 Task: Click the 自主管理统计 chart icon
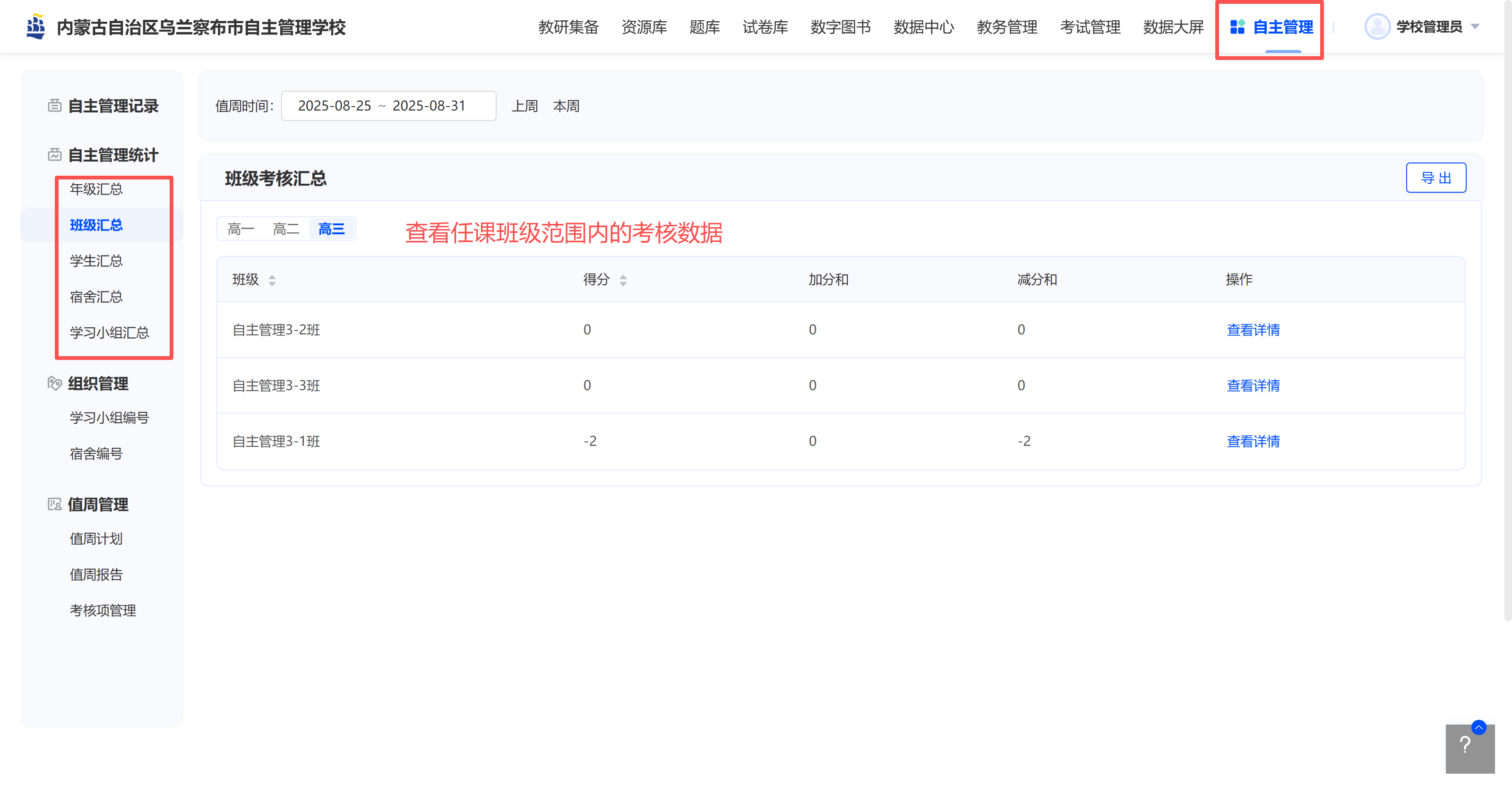[55, 155]
